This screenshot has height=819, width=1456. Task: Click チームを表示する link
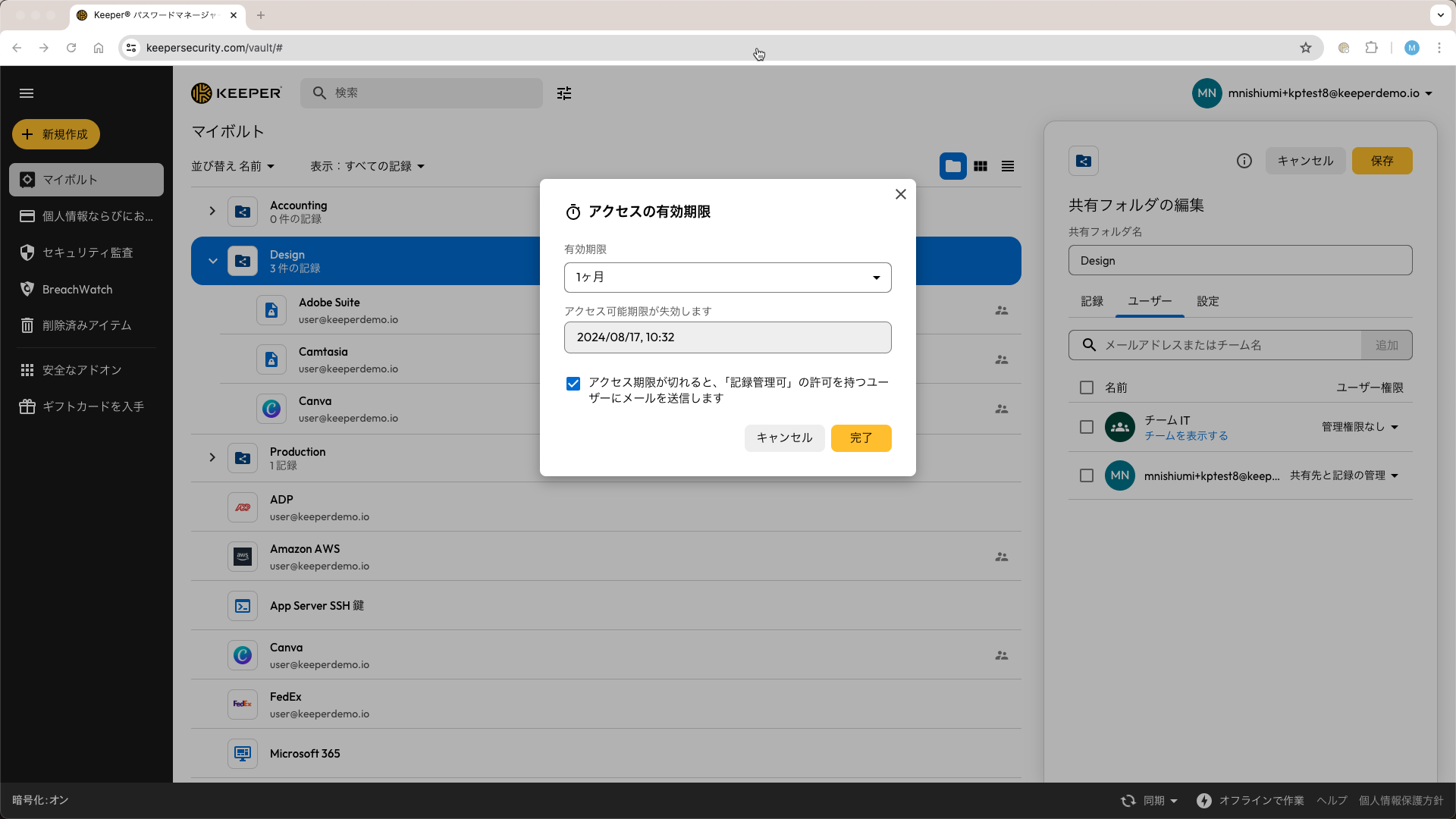[x=1186, y=436]
